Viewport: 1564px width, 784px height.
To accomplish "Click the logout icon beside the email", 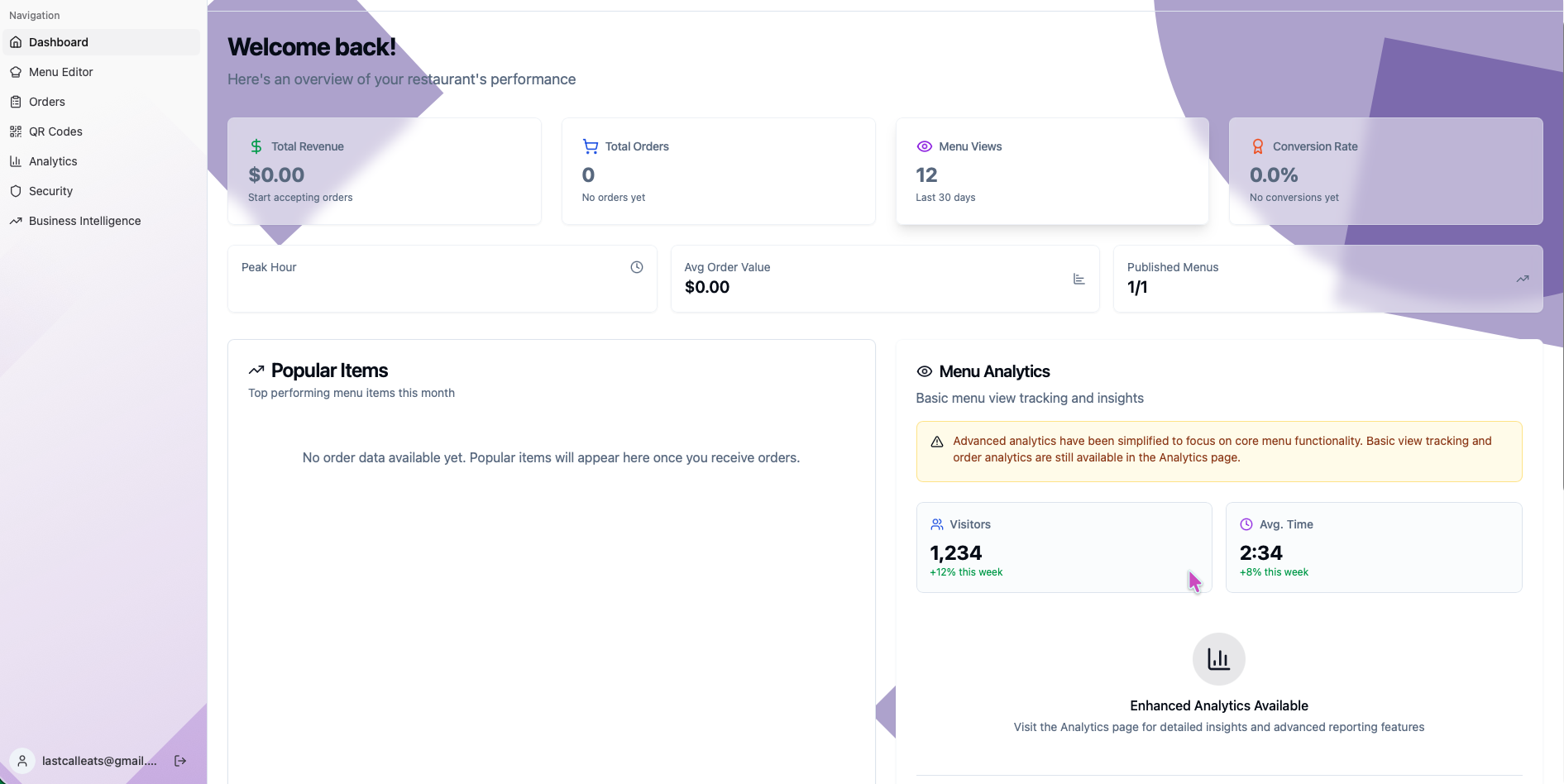I will (180, 761).
